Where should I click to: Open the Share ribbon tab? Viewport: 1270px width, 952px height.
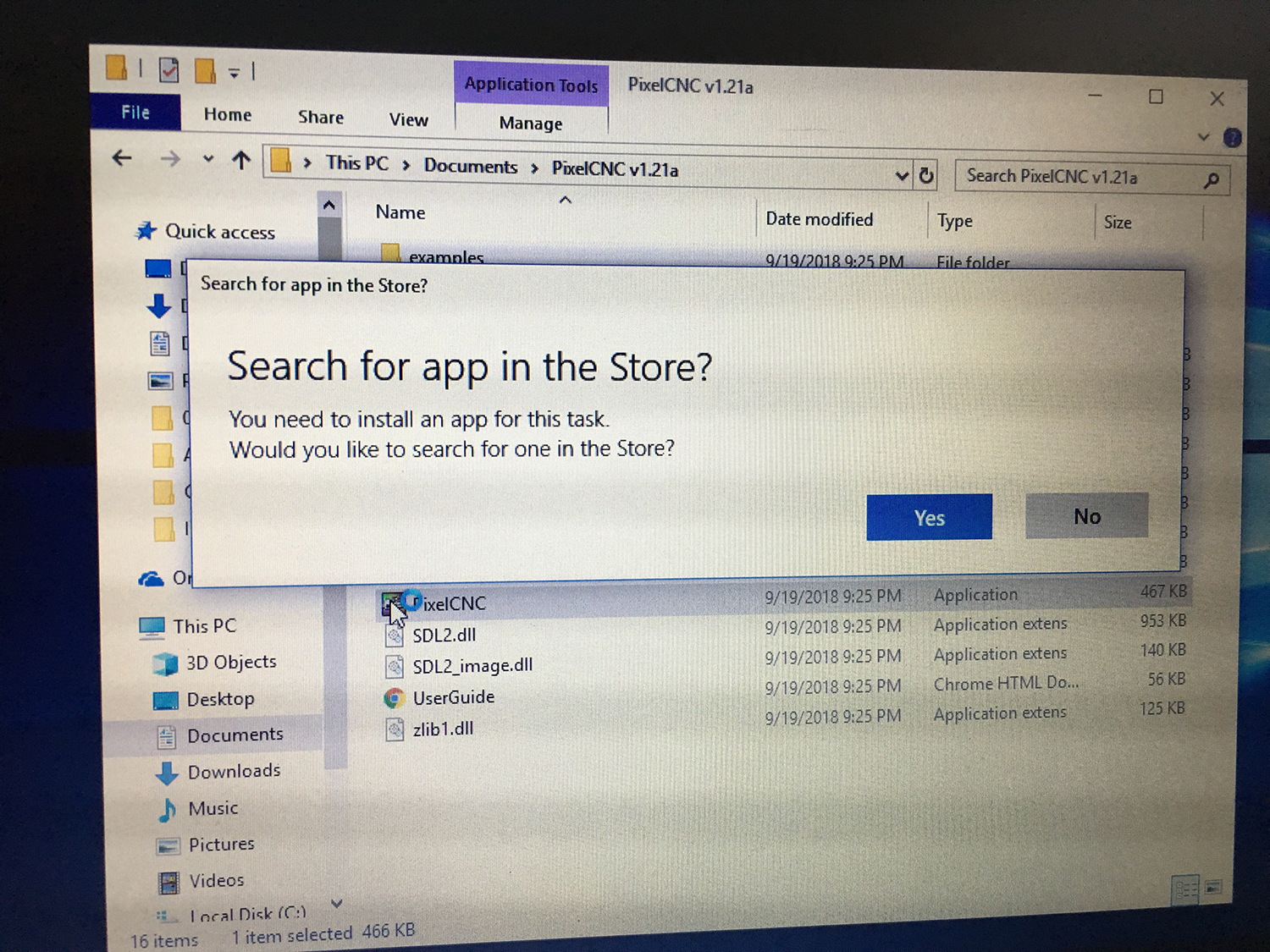[320, 117]
